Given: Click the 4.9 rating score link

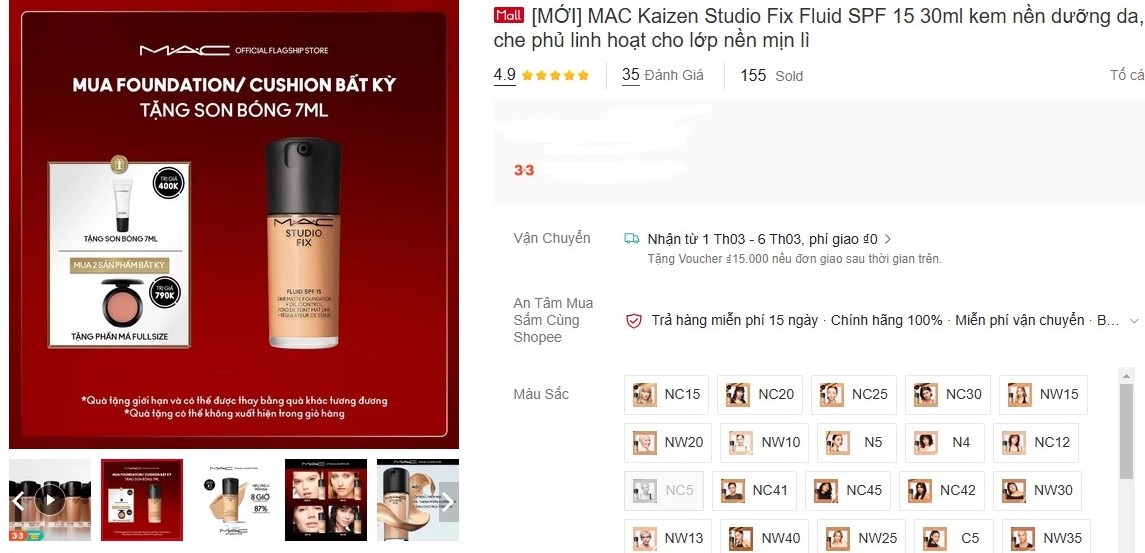Looking at the screenshot, I should point(505,75).
